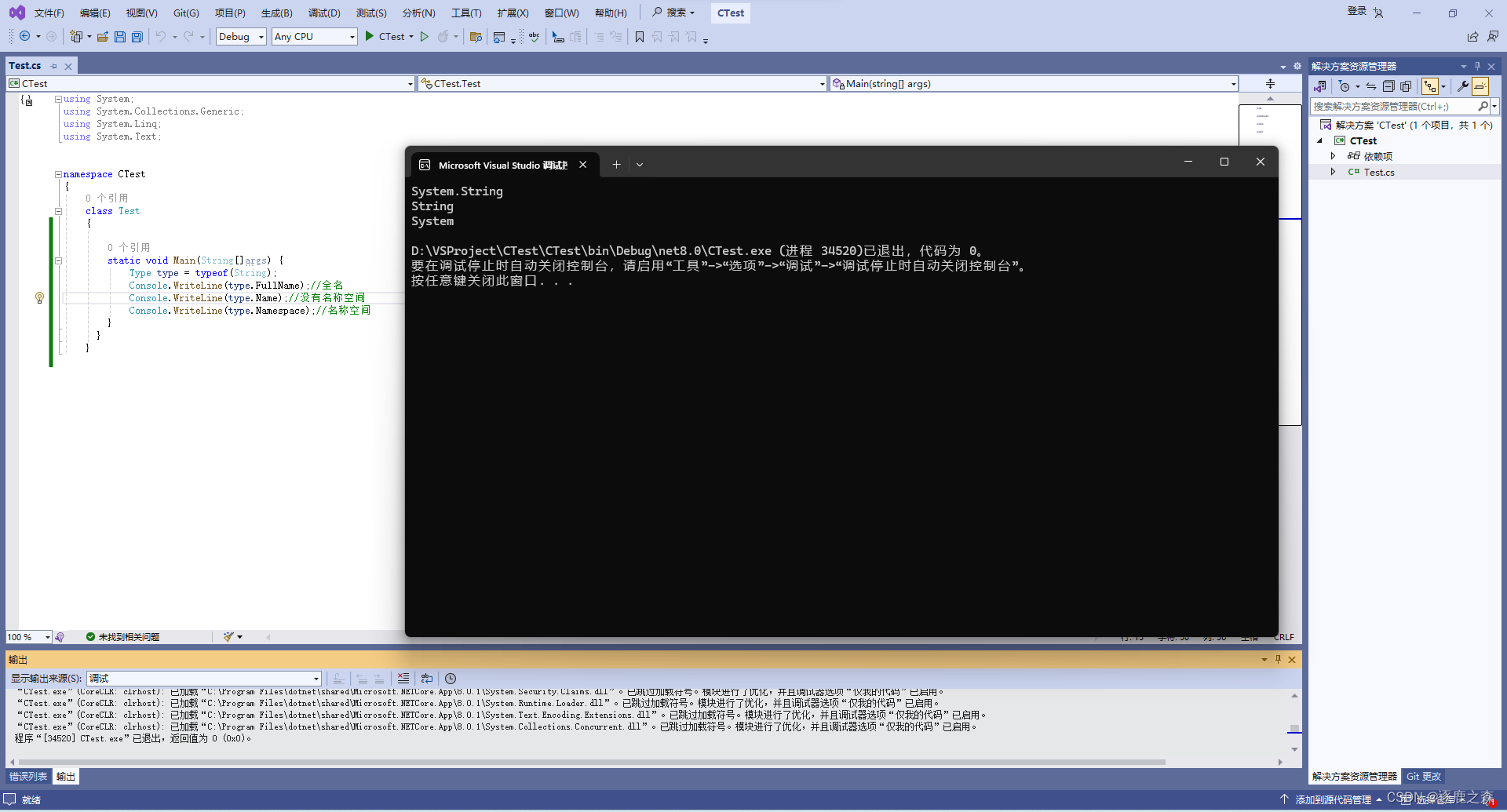Save the current file with Save icon
This screenshot has width=1507, height=812.
(120, 36)
